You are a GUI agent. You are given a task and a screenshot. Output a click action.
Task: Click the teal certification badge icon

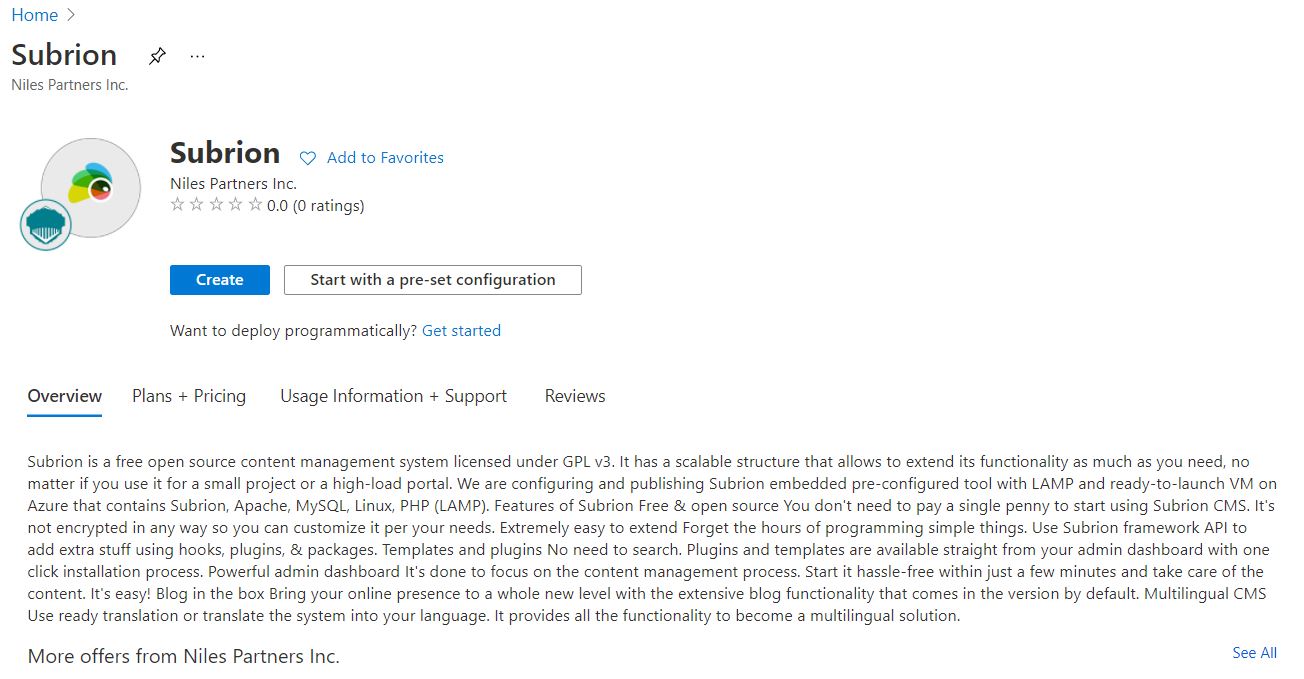(45, 224)
